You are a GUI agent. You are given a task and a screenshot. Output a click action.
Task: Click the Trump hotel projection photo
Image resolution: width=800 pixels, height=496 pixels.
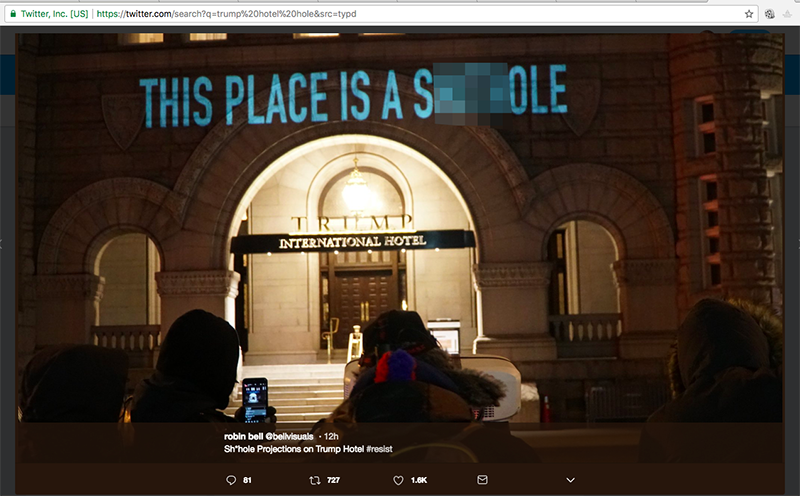tap(399, 227)
